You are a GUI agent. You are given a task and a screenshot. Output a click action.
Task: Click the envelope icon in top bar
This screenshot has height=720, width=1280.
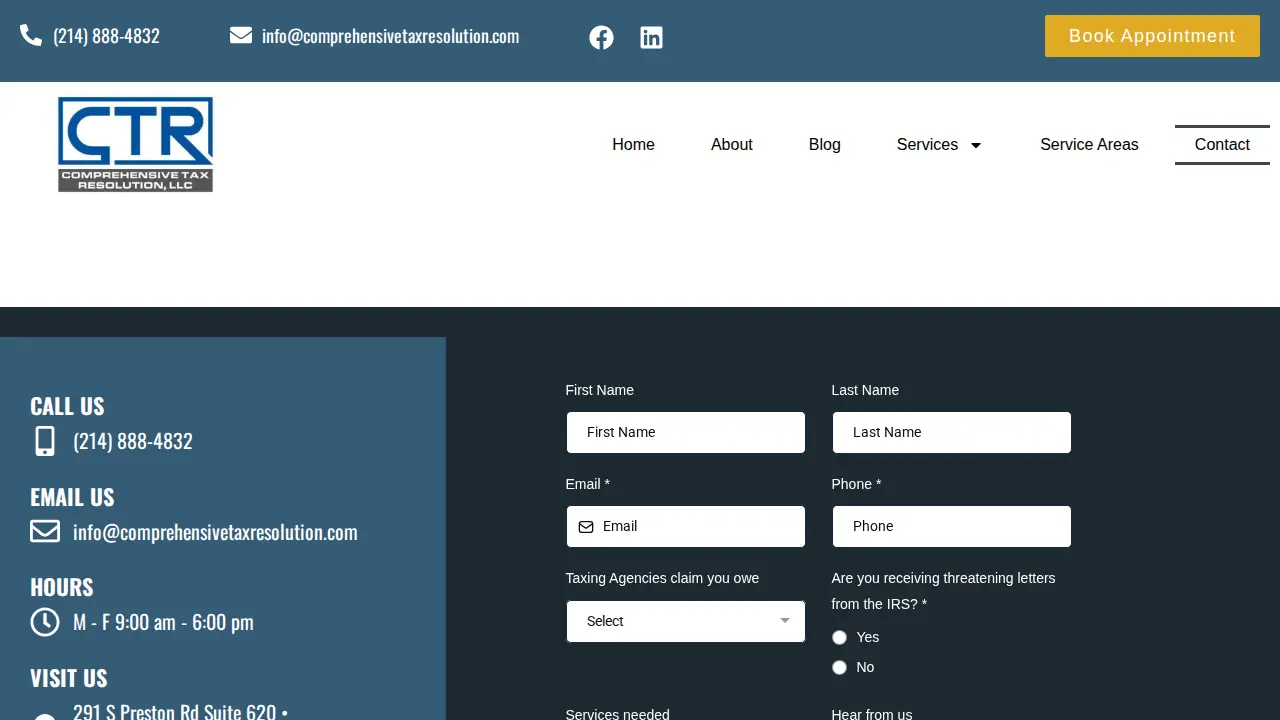[241, 36]
